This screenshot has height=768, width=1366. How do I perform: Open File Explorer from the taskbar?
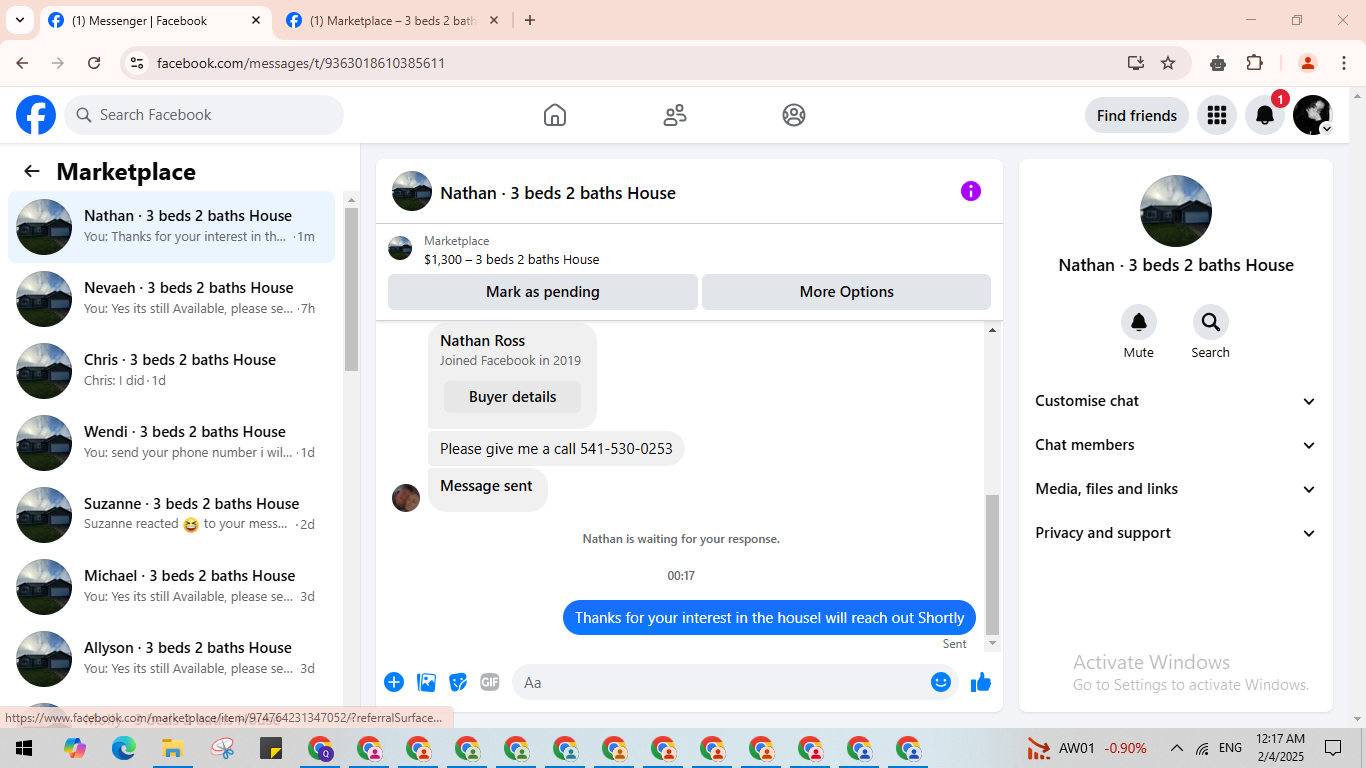pos(173,748)
